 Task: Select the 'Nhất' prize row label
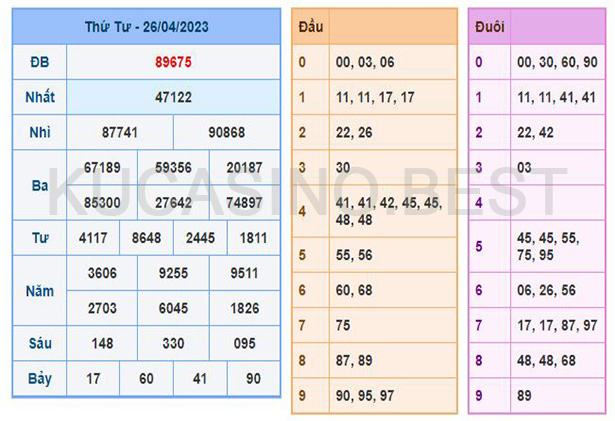pyautogui.click(x=40, y=97)
